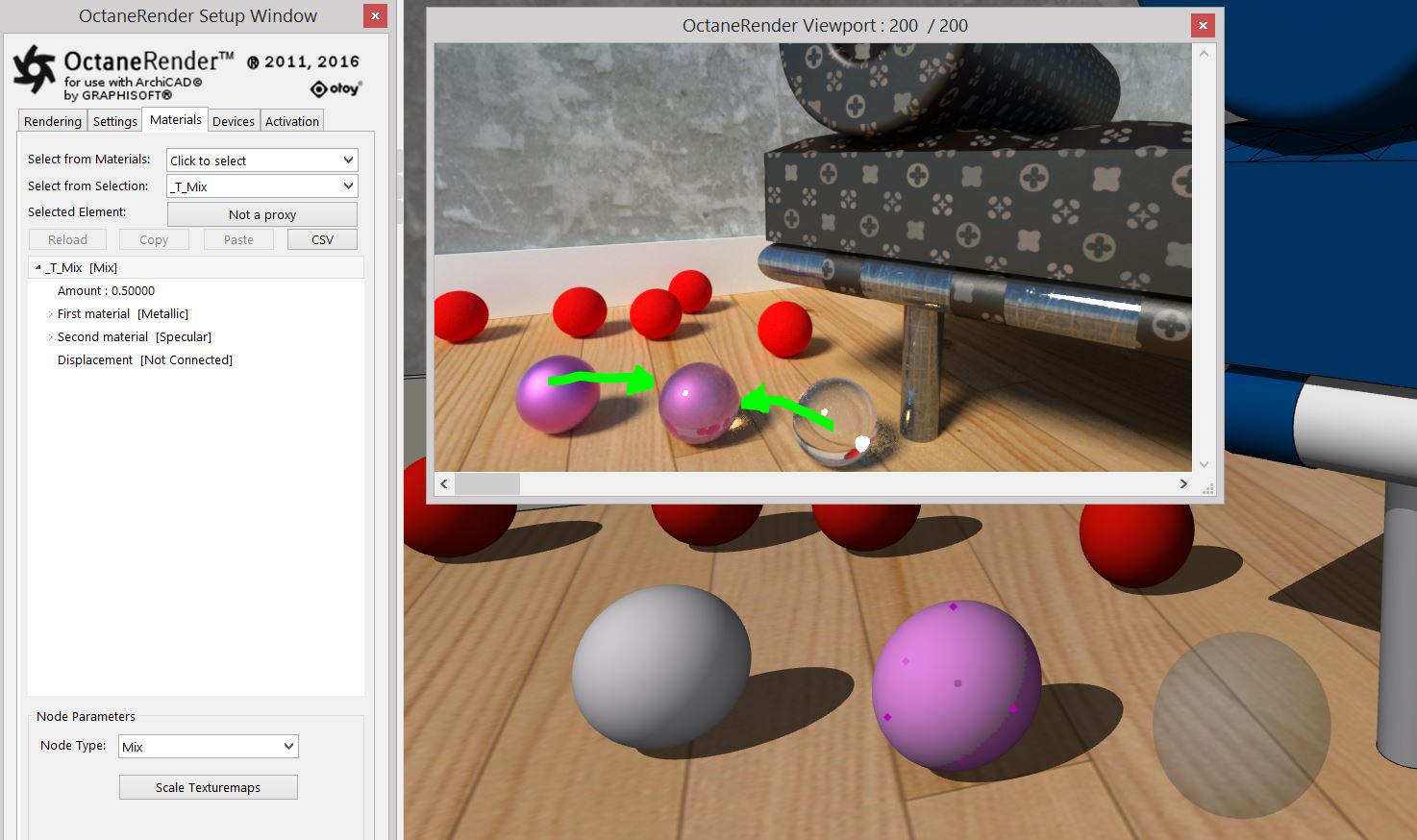Go to the Activation tab
Screen dimensions: 1417x840
coord(291,121)
